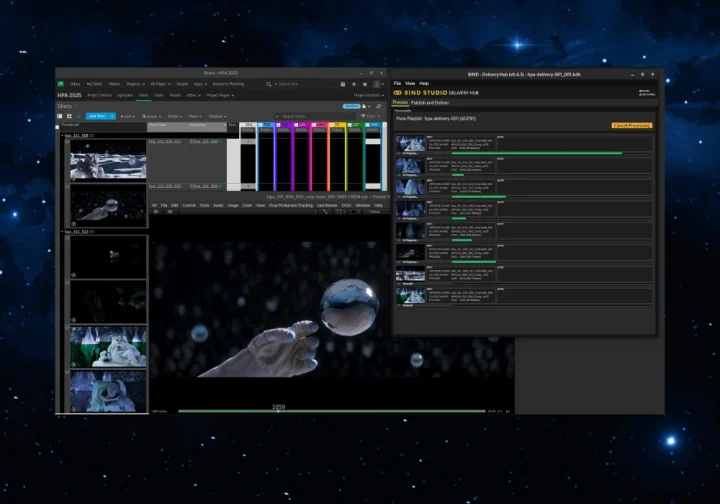Open the All Pages dropdown in Flow
This screenshot has height=504, width=720.
(160, 84)
